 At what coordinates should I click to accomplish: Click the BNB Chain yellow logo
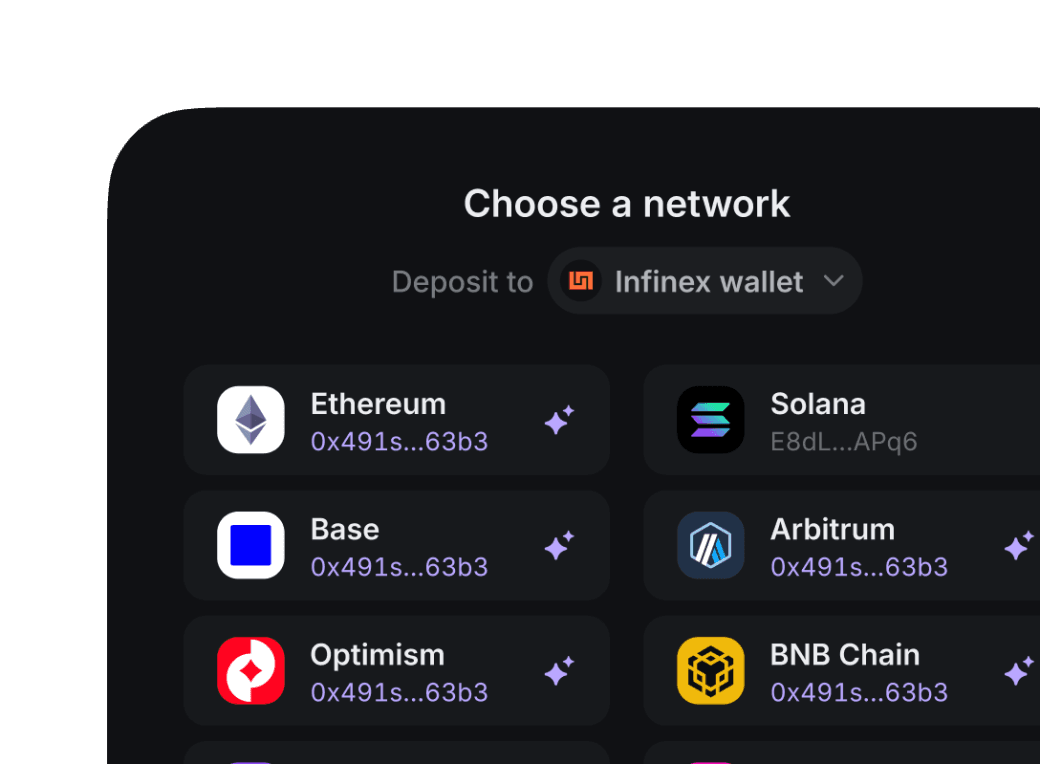pyautogui.click(x=710, y=671)
